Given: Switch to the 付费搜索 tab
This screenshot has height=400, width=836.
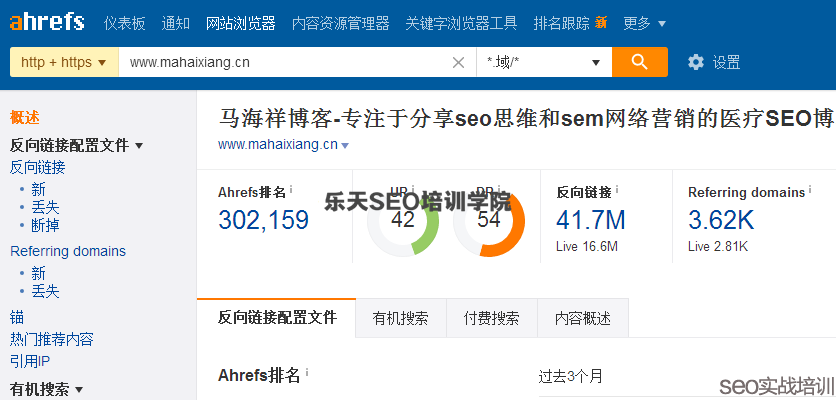Looking at the screenshot, I should pos(491,318).
